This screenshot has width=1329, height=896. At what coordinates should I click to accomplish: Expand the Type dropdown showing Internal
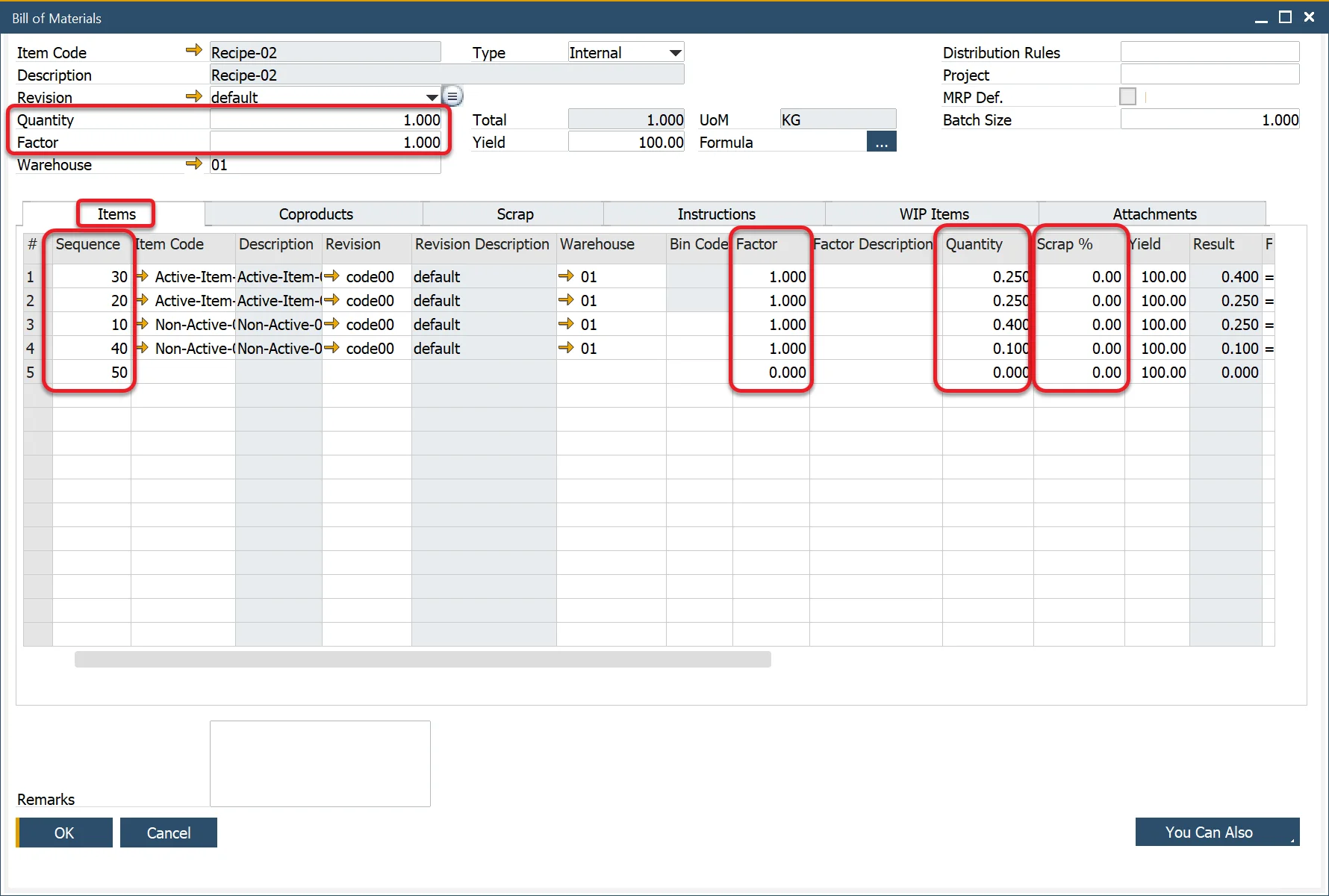coord(675,53)
